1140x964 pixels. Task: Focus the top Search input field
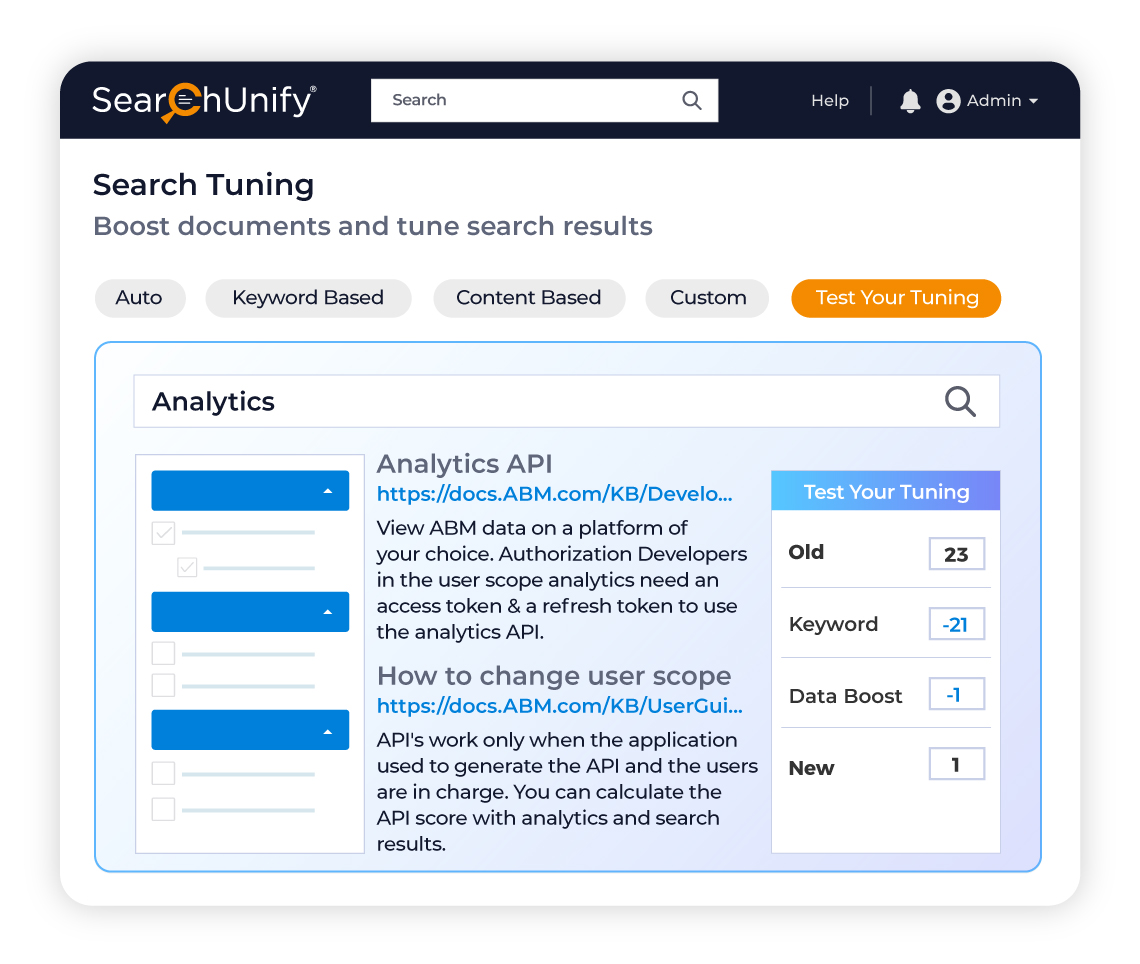pyautogui.click(x=545, y=100)
